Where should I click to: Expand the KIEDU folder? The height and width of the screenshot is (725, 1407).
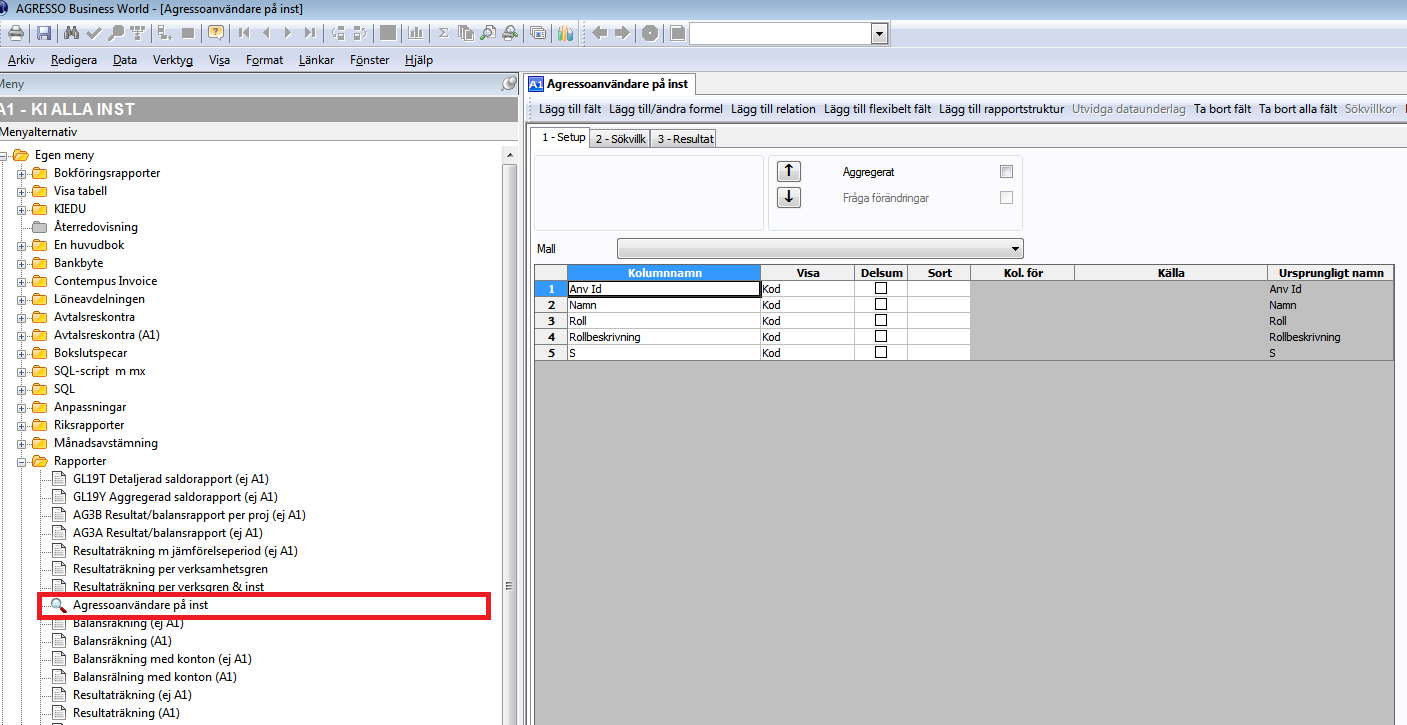(x=22, y=209)
